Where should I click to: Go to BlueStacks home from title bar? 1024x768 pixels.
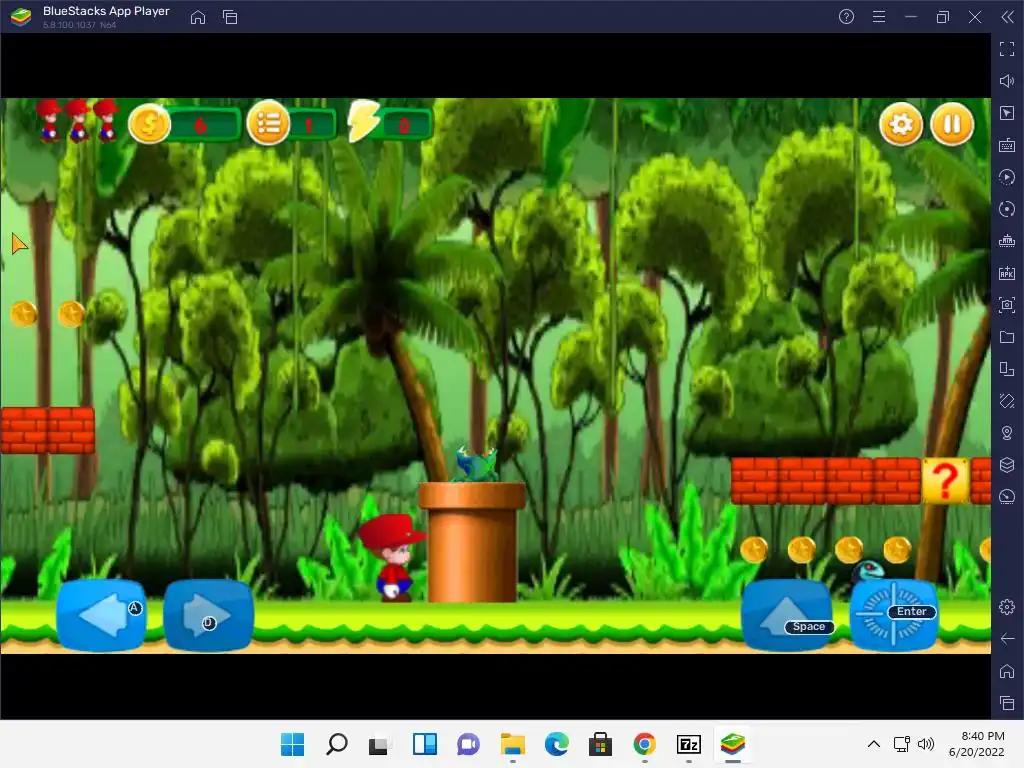[198, 17]
